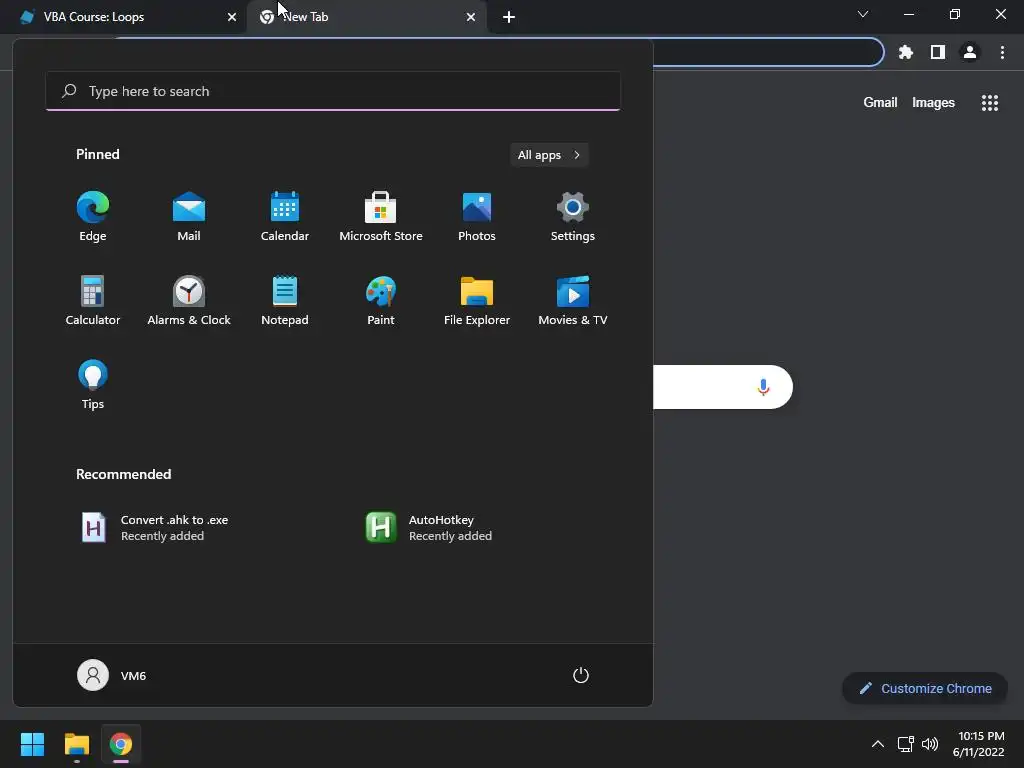Viewport: 1024px width, 768px height.
Task: Click the Windows Start button on taskbar
Action: 32,744
